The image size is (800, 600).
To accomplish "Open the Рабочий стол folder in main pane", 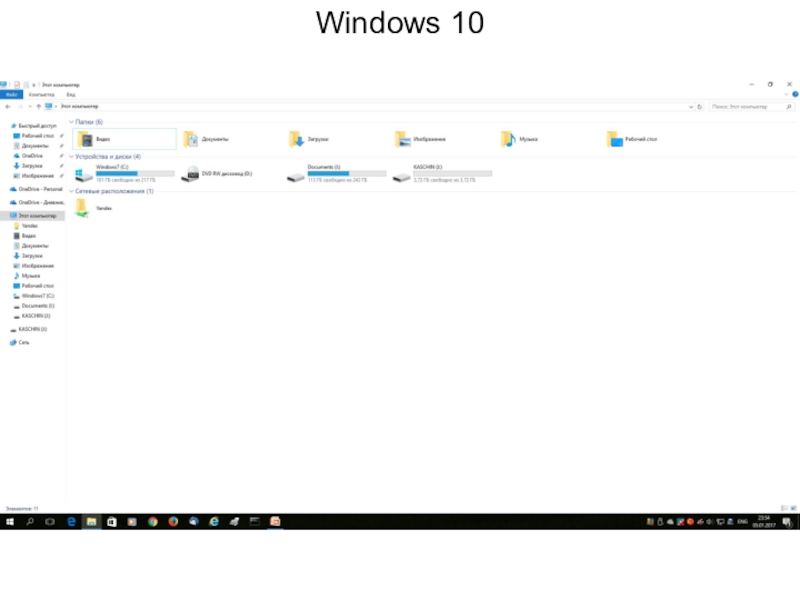I will (632, 139).
